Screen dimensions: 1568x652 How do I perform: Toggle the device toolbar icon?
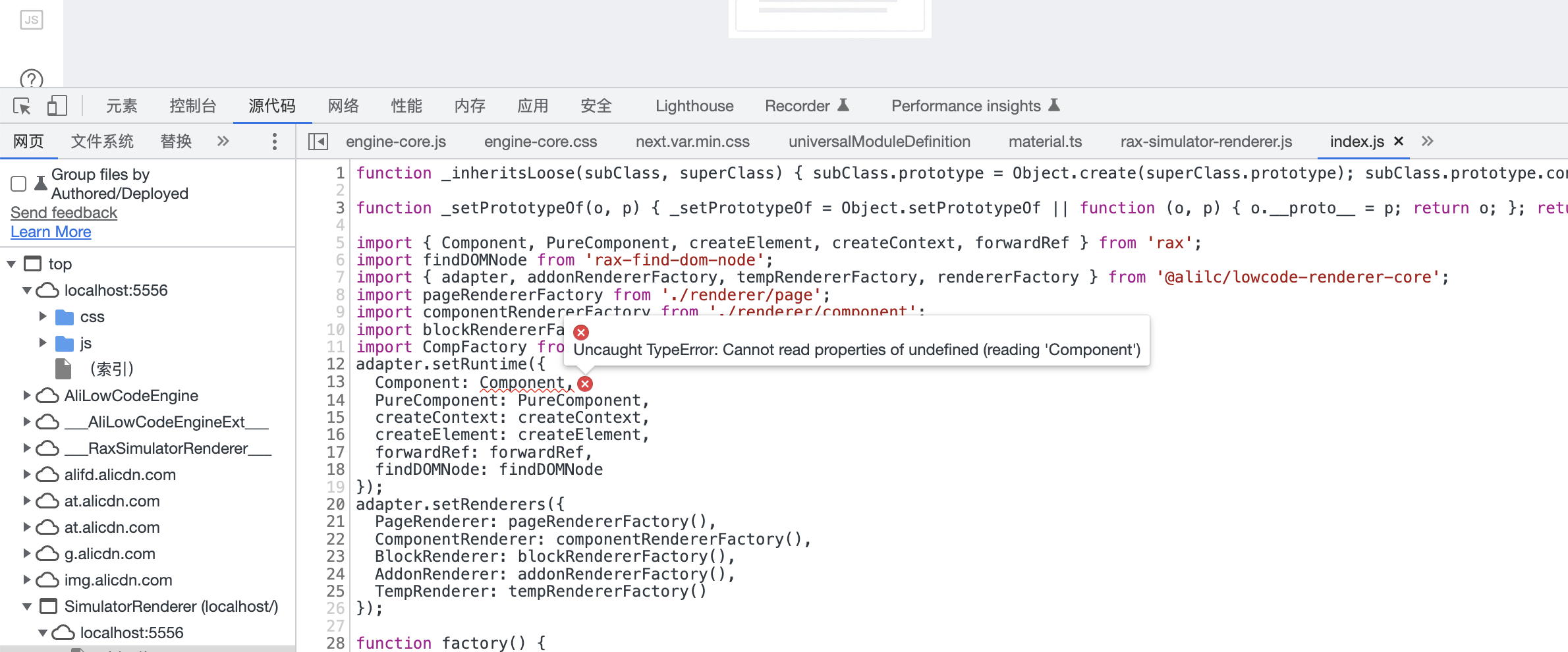click(x=57, y=105)
